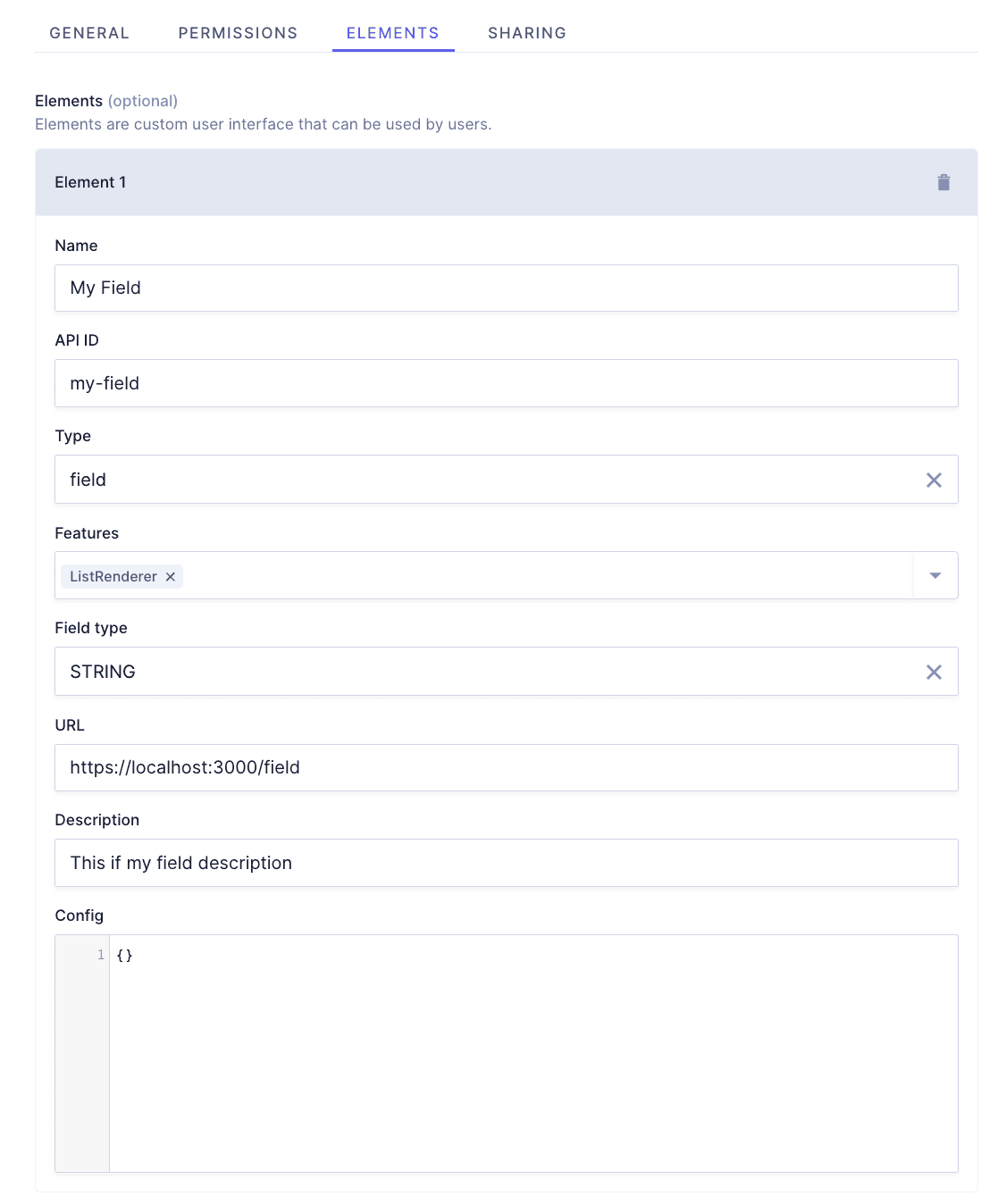The height and width of the screenshot is (1204, 1006).
Task: Click the Element 1 header bar
Action: tap(357, 182)
